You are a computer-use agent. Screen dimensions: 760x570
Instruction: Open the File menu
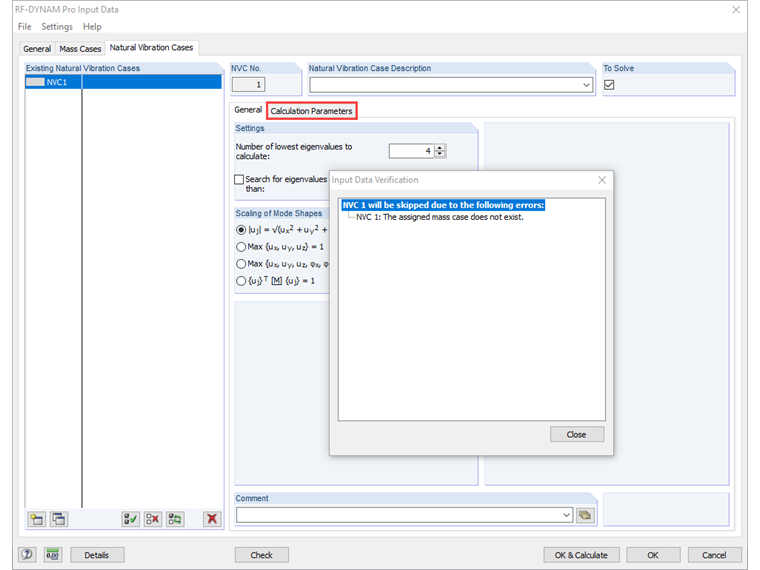pyautogui.click(x=24, y=27)
